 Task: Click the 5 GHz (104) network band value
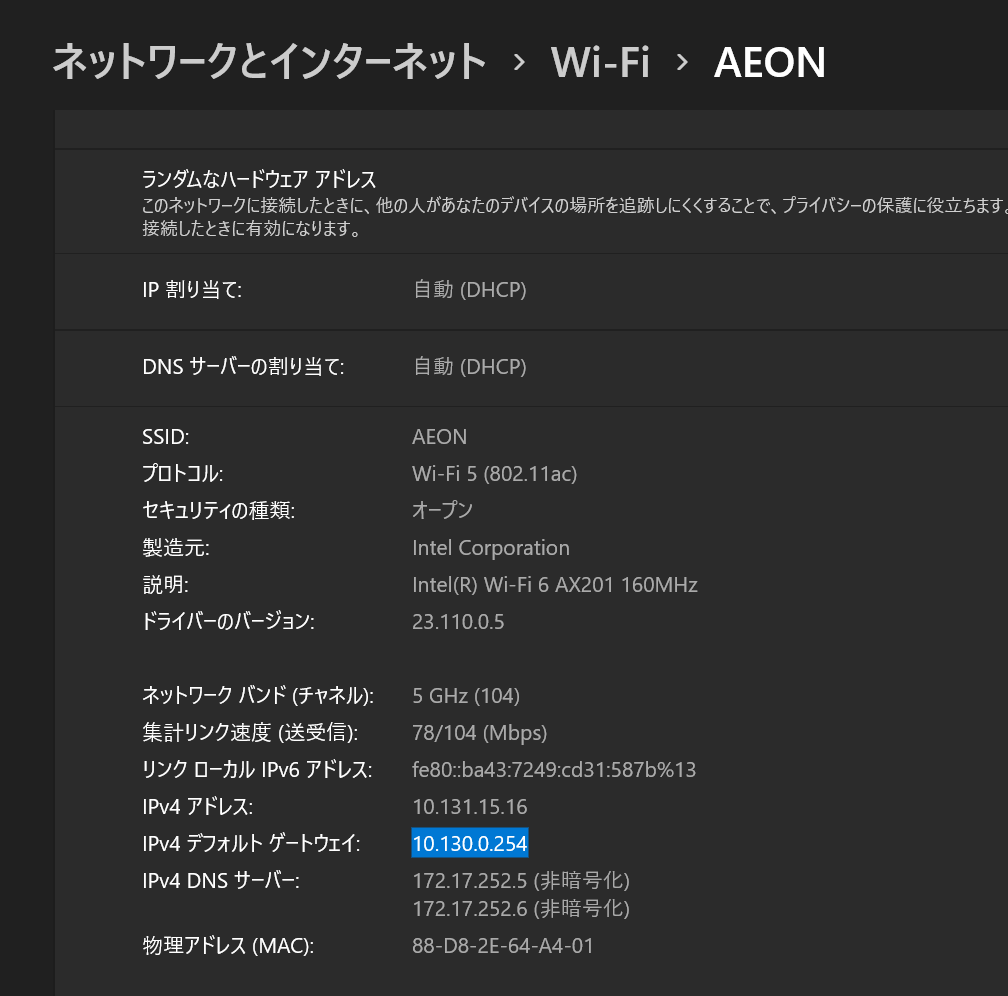click(466, 696)
